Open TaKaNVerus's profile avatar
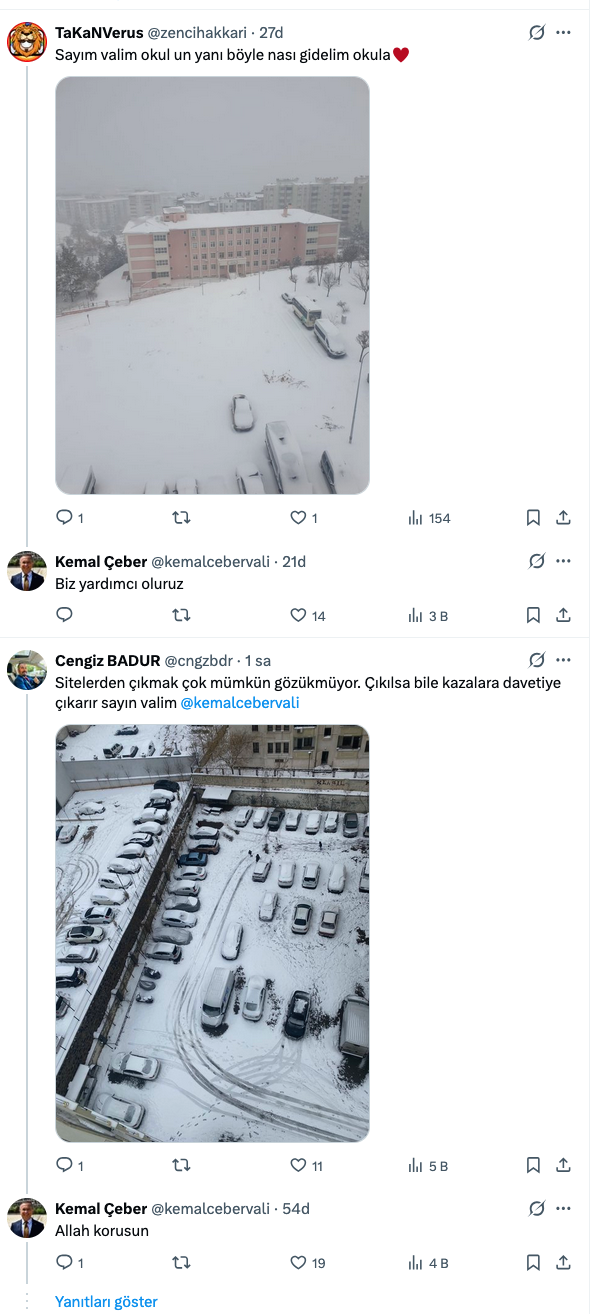This screenshot has width=606, height=1314. [x=27, y=42]
